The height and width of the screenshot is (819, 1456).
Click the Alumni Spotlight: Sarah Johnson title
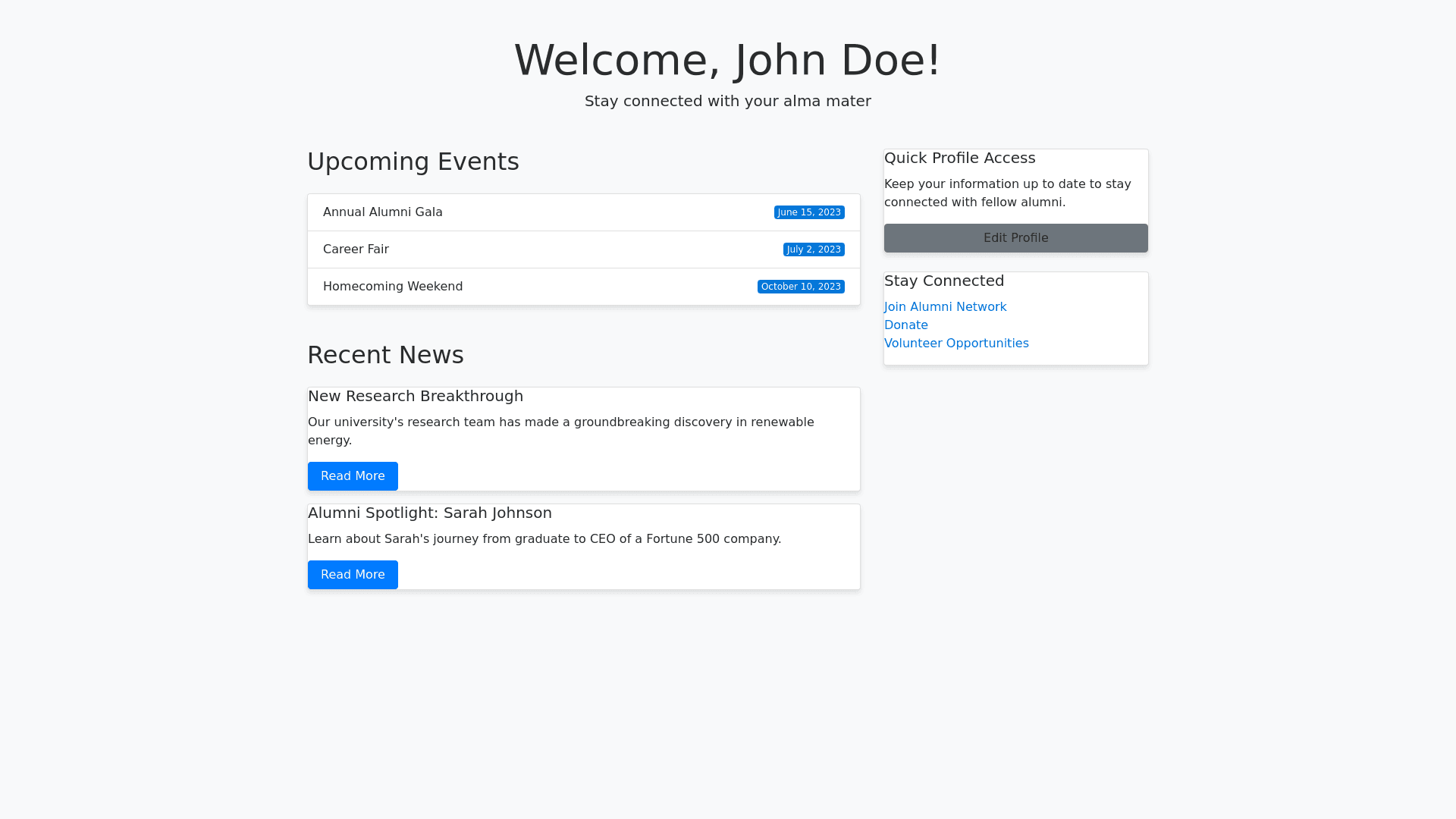click(430, 513)
